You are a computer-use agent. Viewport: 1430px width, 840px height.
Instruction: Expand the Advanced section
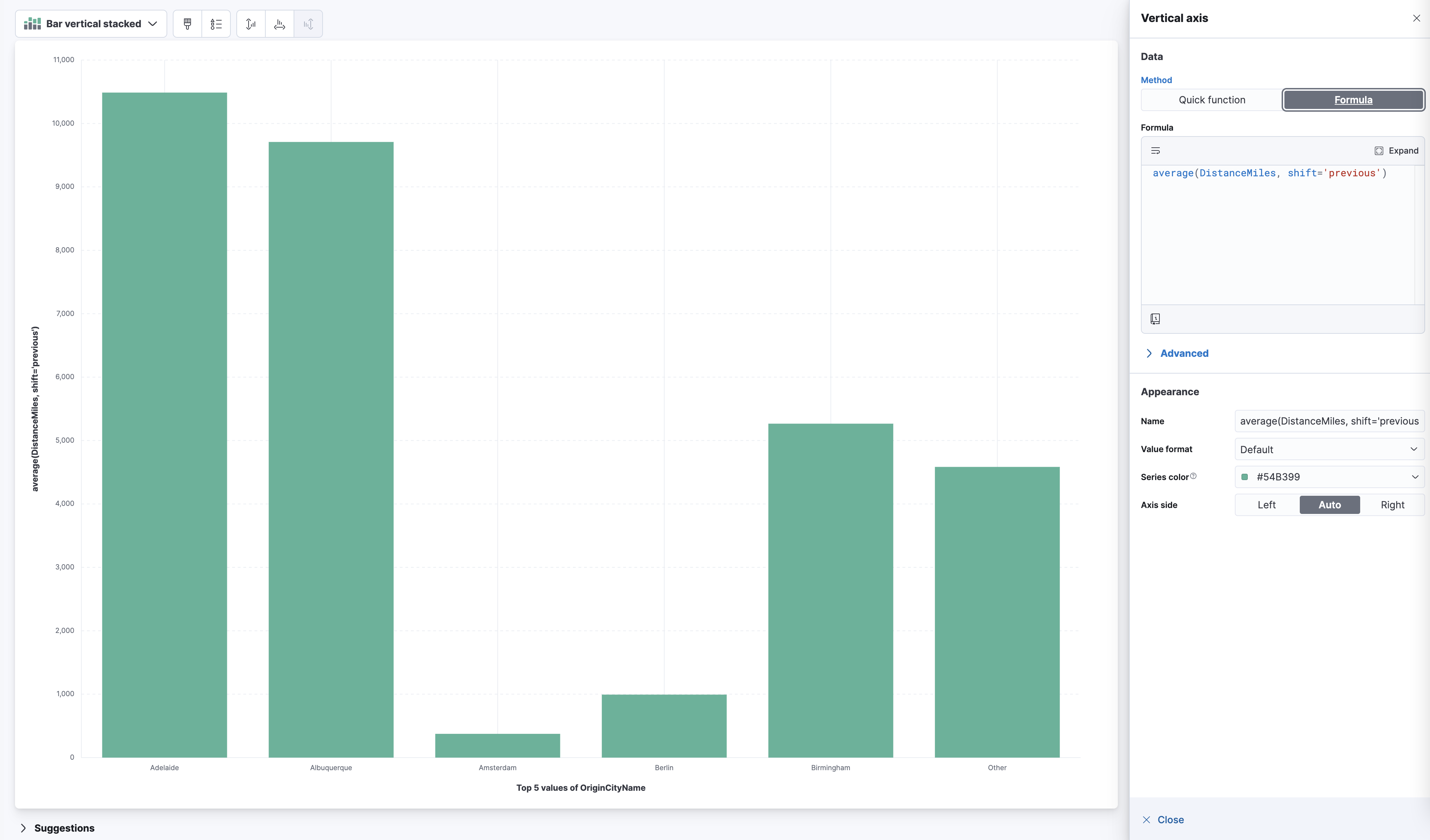[x=1184, y=353]
